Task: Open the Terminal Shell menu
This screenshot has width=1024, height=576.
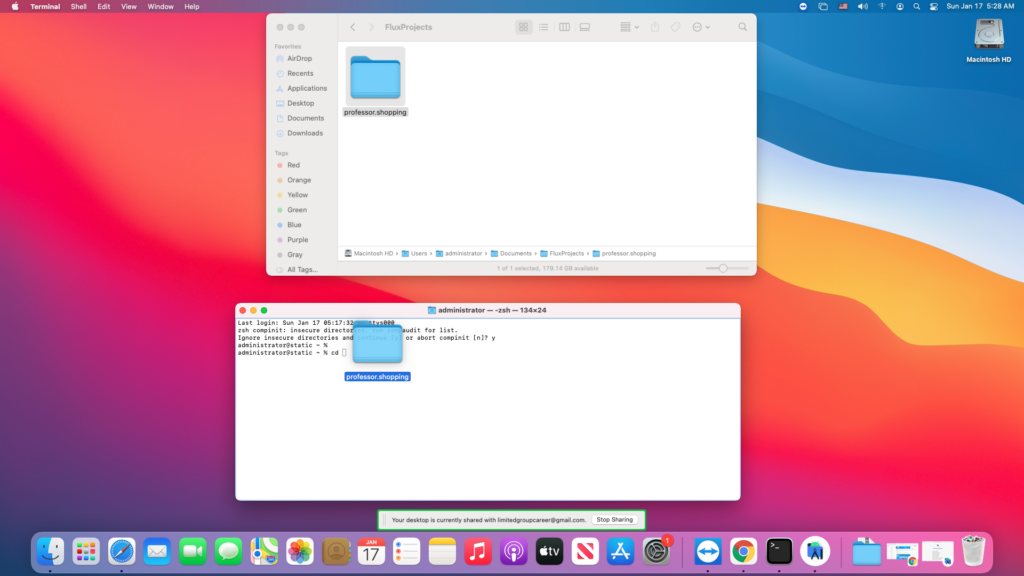Action: [x=78, y=7]
